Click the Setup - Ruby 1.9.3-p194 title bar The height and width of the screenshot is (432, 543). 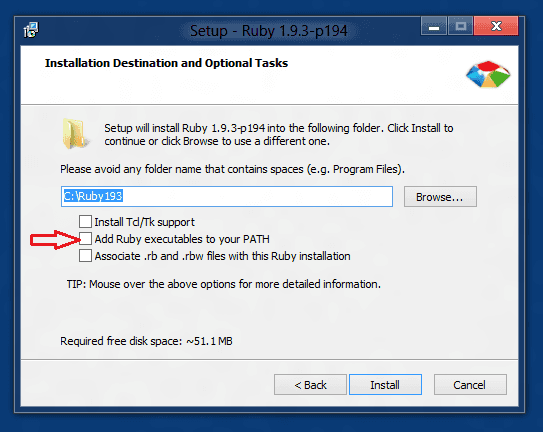point(268,30)
